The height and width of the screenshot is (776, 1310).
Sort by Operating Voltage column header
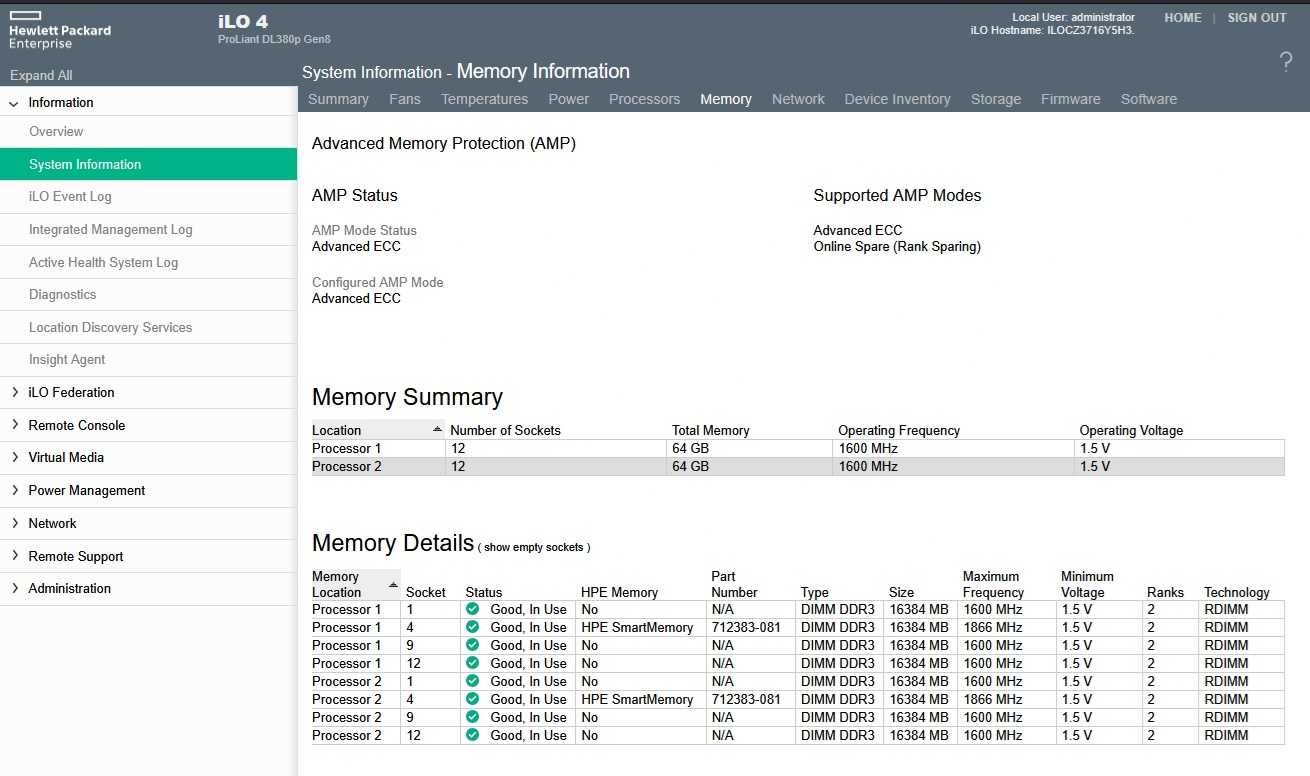[x=1131, y=430]
